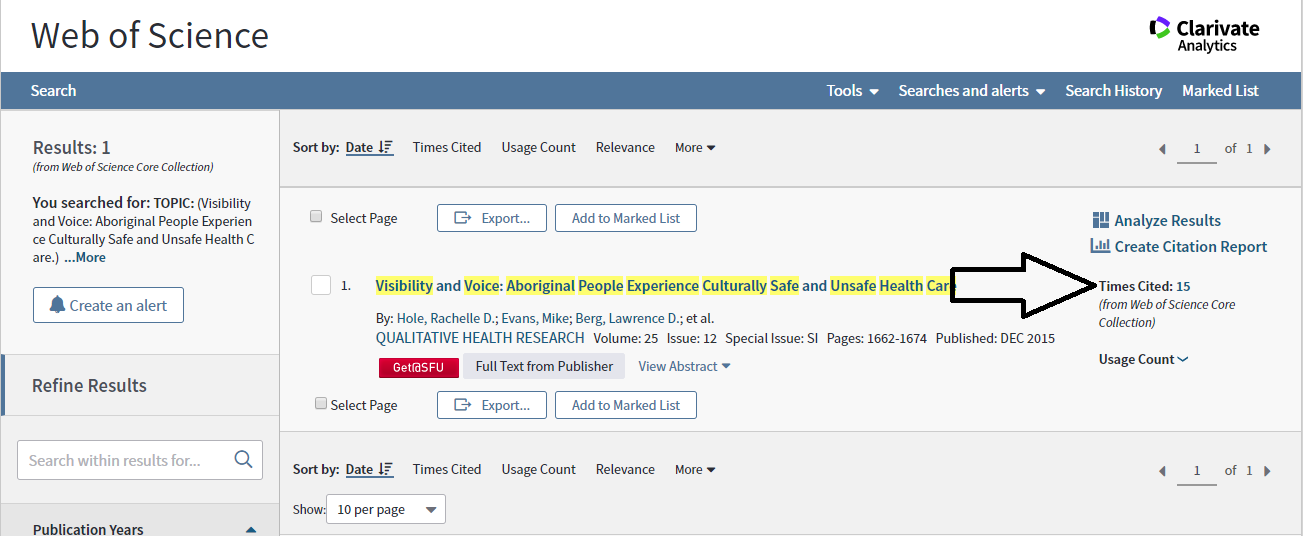Expand the top More sort options
Screen dimensions: 1303x536
[x=695, y=147]
